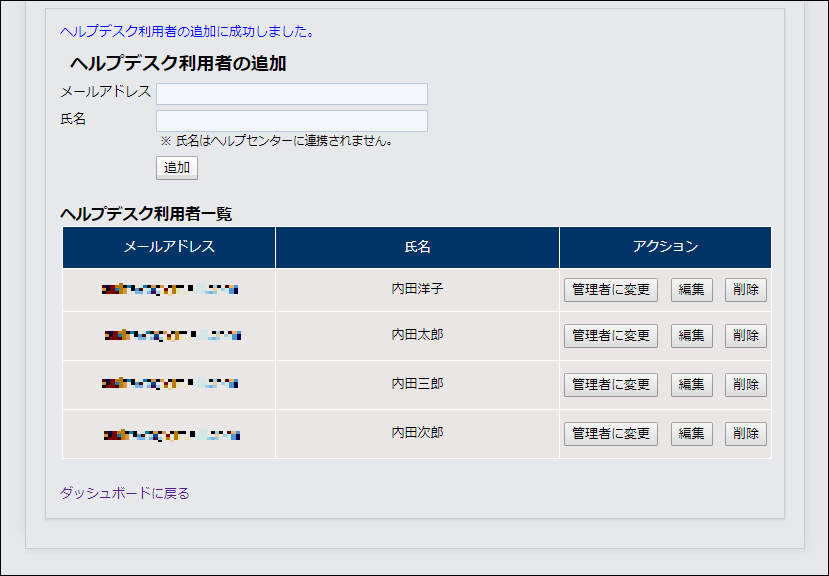Click the アクション column header
This screenshot has width=829, height=576.
[x=665, y=247]
